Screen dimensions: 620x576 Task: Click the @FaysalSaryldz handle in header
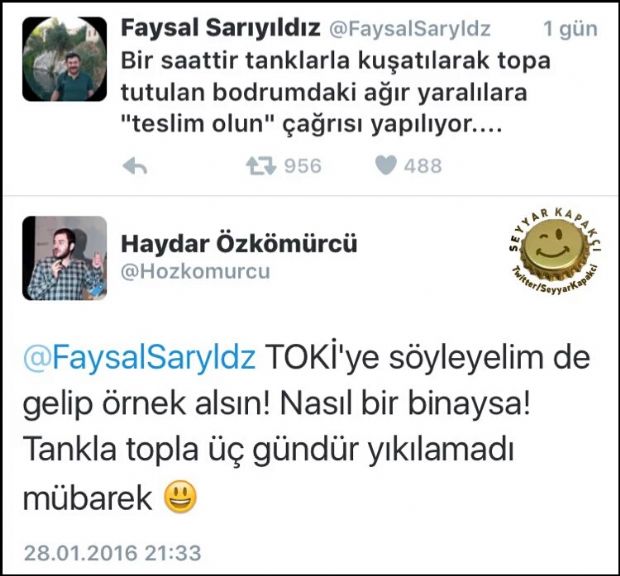(410, 29)
